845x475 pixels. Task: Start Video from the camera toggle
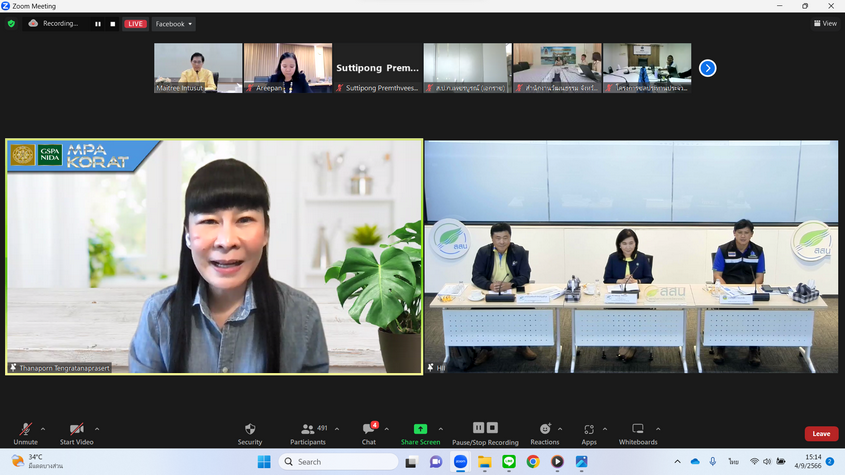pyautogui.click(x=76, y=429)
